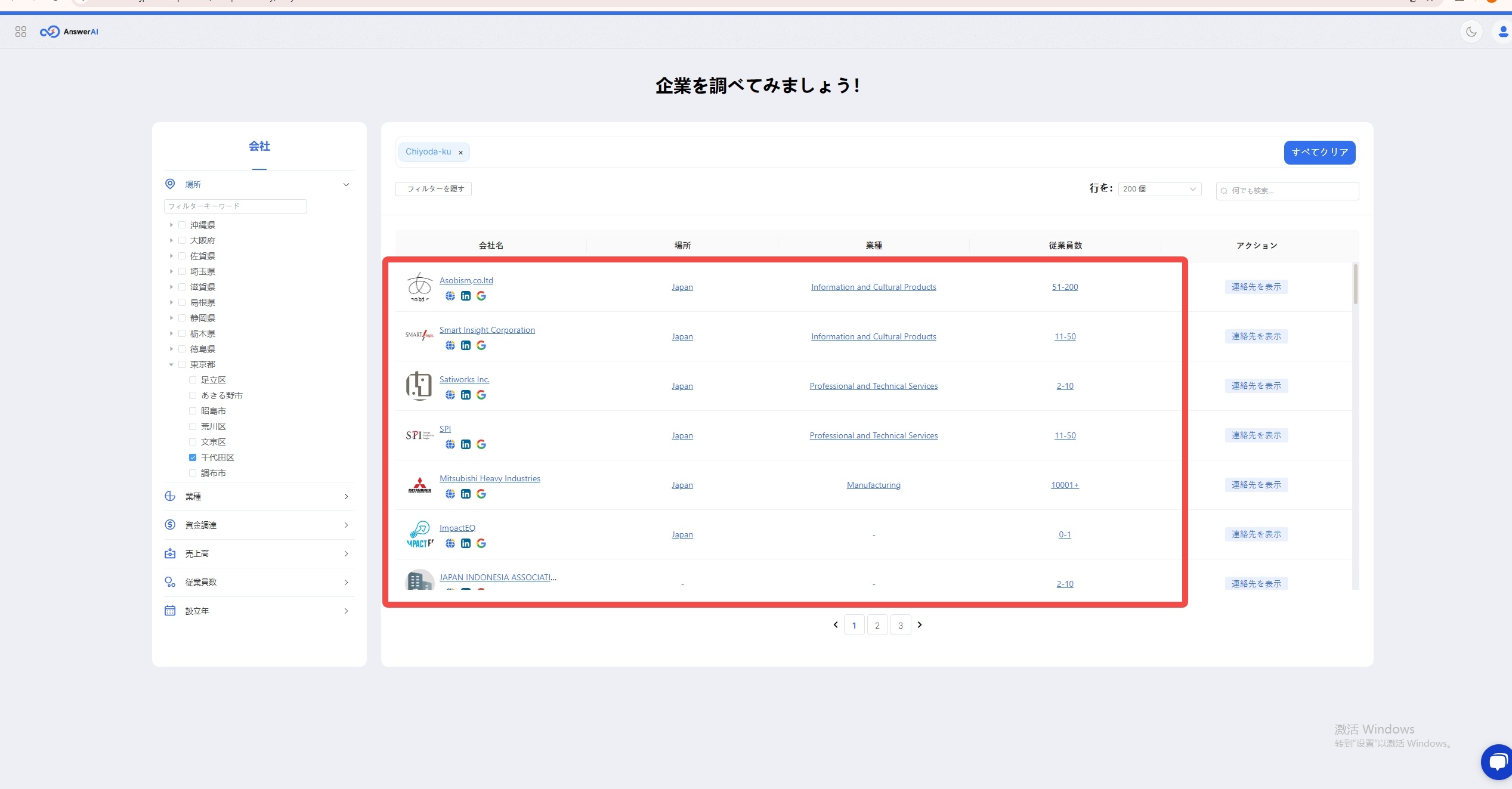Go to previous results page arrow
1512x789 pixels.
tap(836, 624)
